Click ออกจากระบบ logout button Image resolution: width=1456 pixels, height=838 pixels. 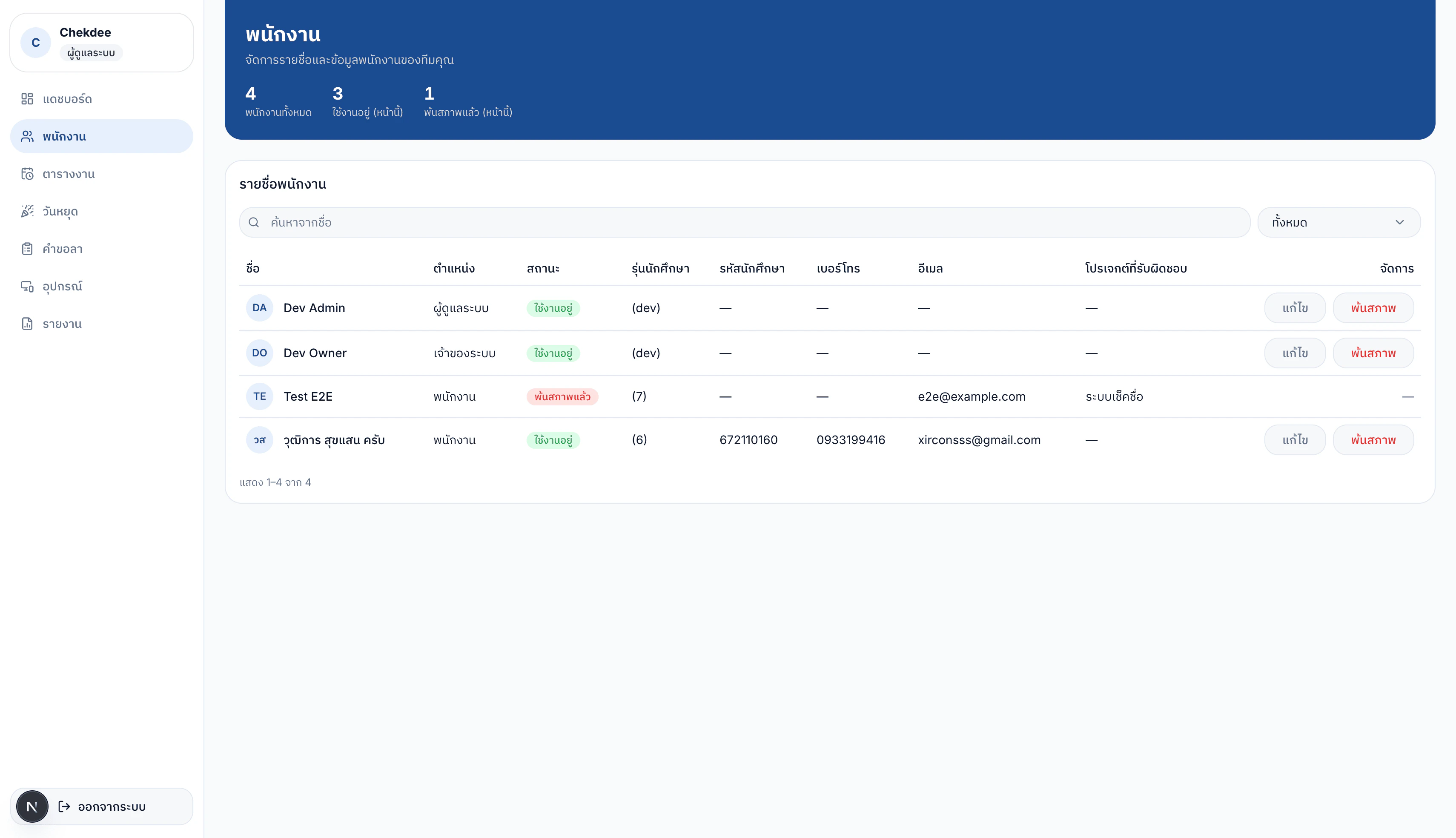point(102,806)
